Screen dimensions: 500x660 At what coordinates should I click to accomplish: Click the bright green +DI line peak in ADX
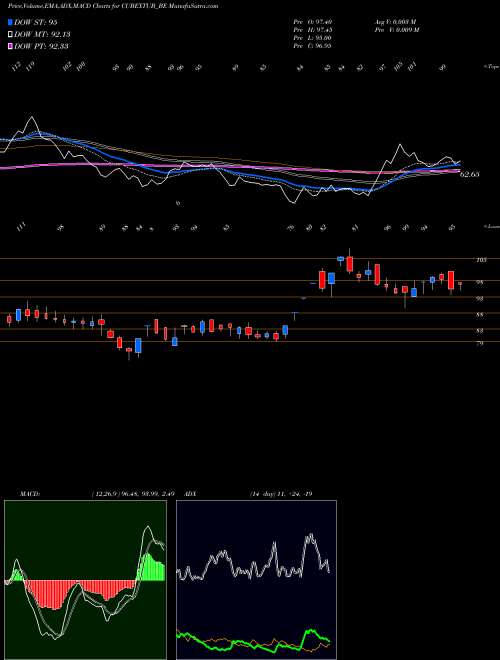(x=311, y=631)
